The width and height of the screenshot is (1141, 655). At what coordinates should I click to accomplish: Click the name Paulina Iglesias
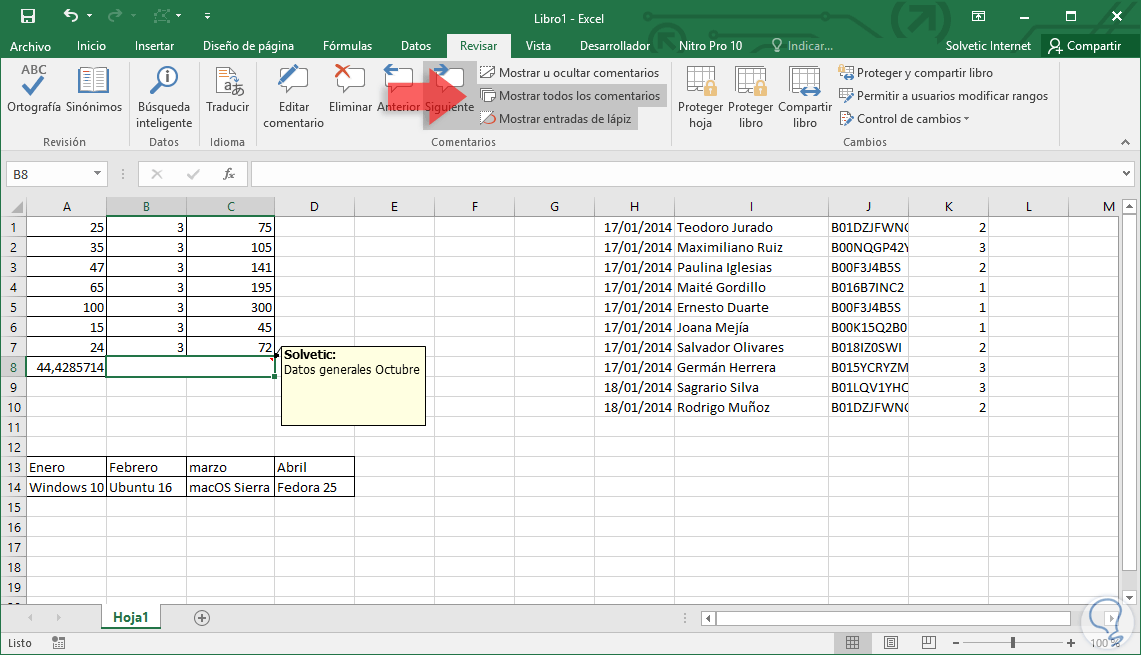724,267
